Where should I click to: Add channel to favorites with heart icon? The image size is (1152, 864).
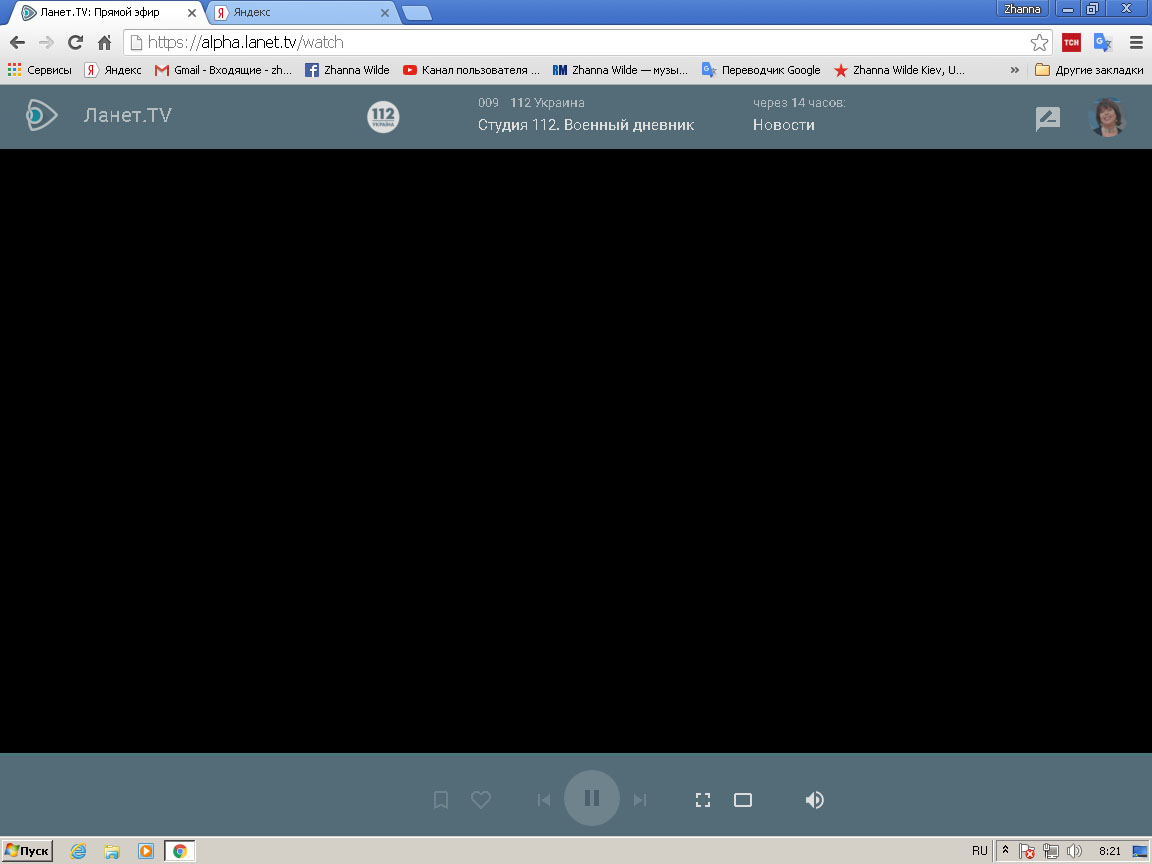tap(481, 800)
